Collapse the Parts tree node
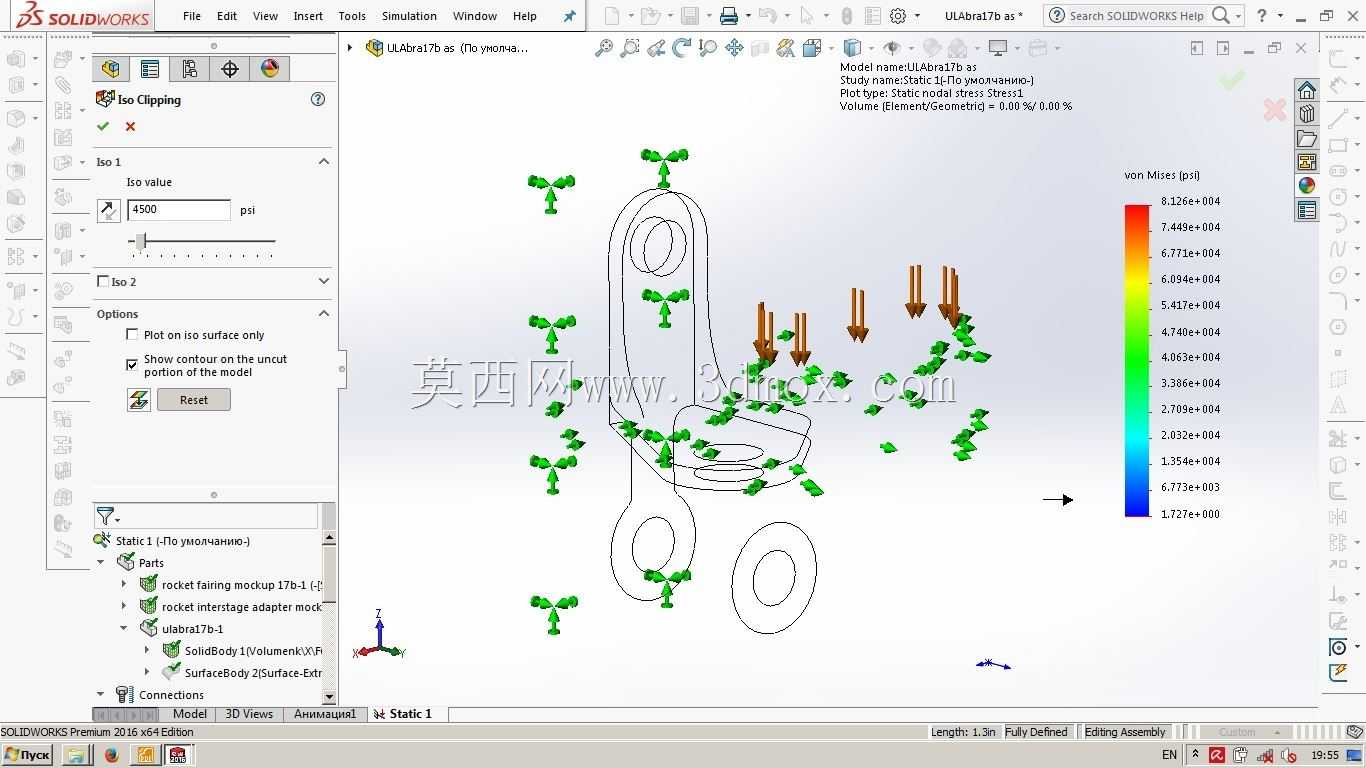The height and width of the screenshot is (768, 1366). [x=101, y=563]
